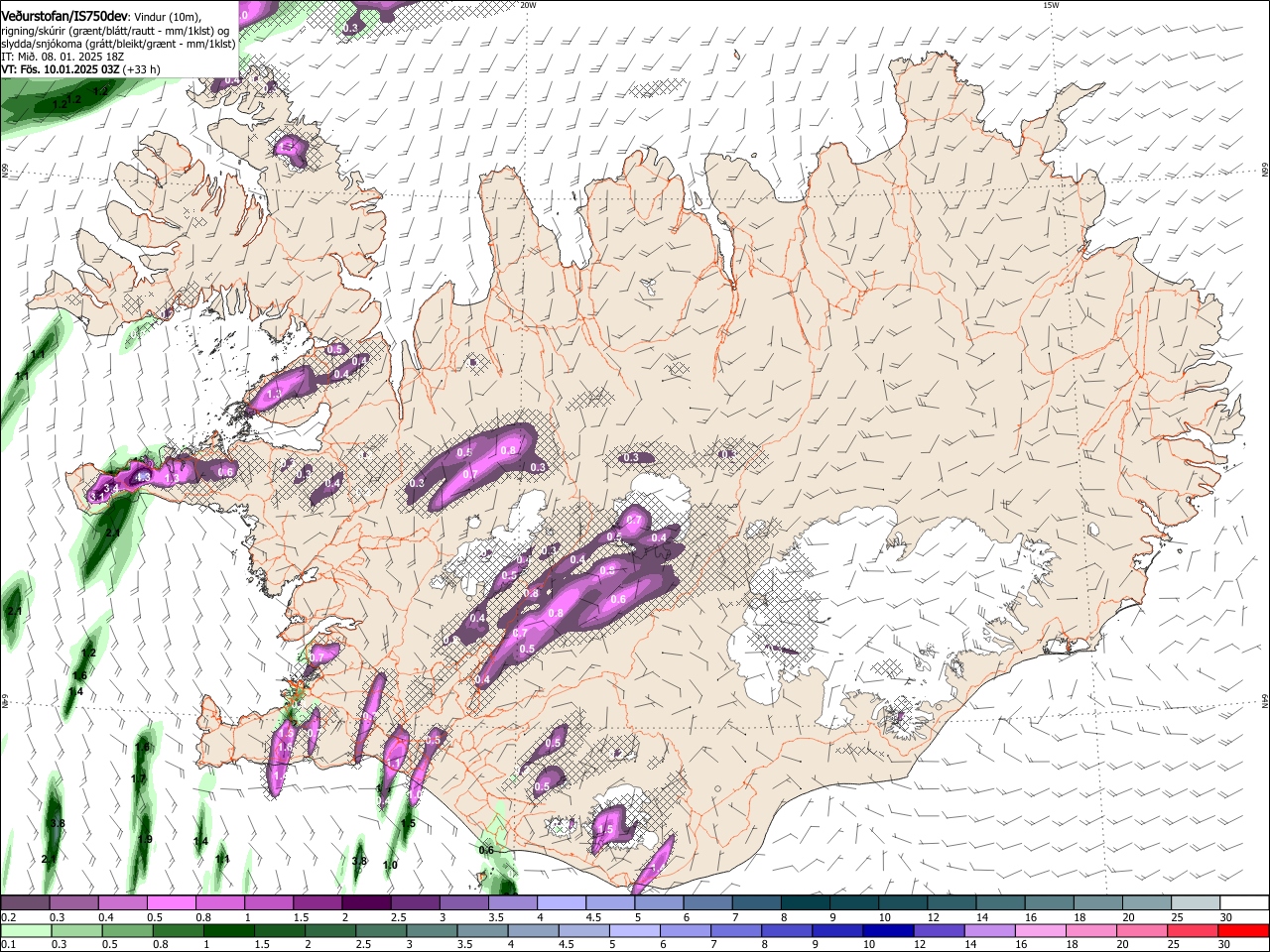Screen dimensions: 1270x952
Task: Click the dusky mauve 0.2 snow-scale swatch
Action: (x=25, y=903)
